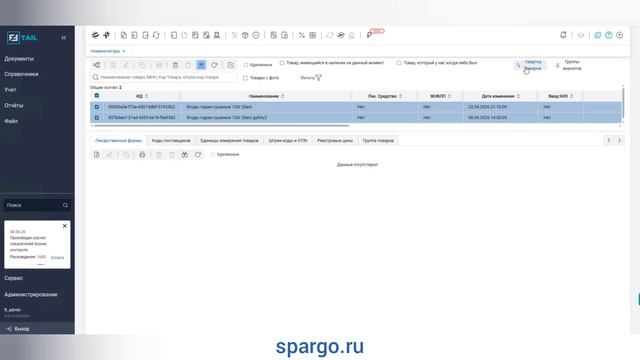Viewport: 640px width, 360px height.
Task: Click the highlighted blue icon in nomenclature toolbar
Action: (201, 65)
